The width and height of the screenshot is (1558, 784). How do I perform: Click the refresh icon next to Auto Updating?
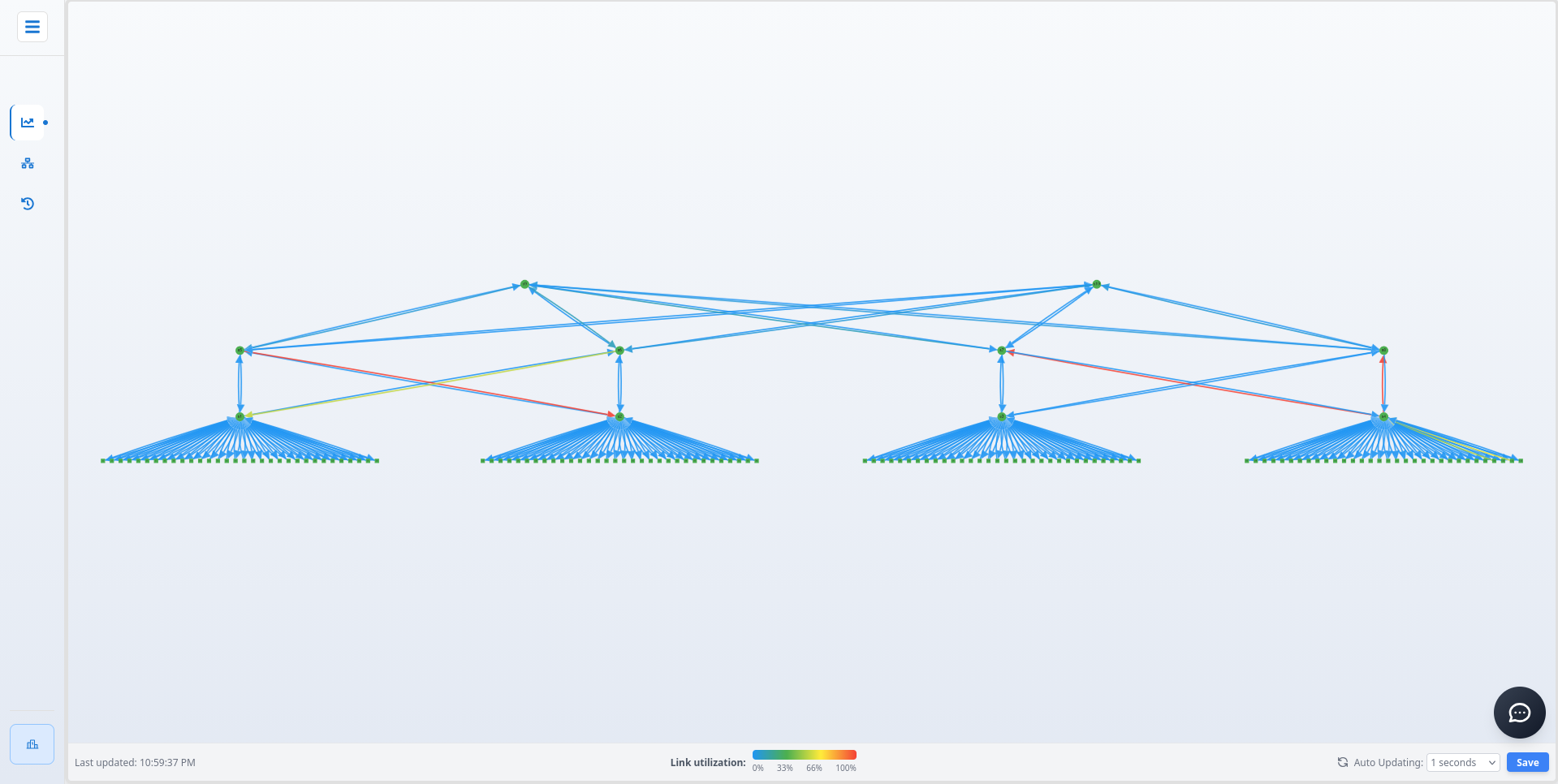(1341, 762)
